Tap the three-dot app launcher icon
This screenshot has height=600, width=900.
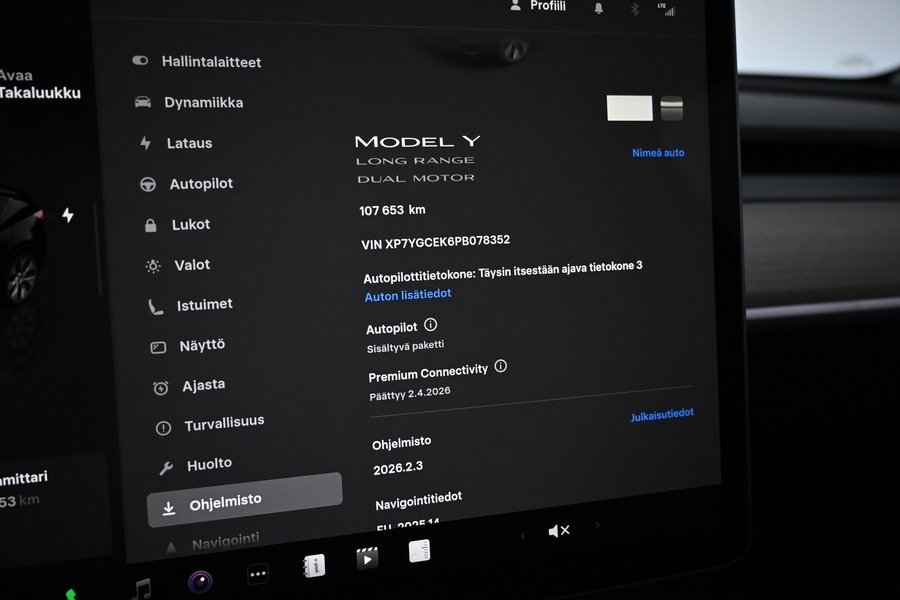(258, 574)
